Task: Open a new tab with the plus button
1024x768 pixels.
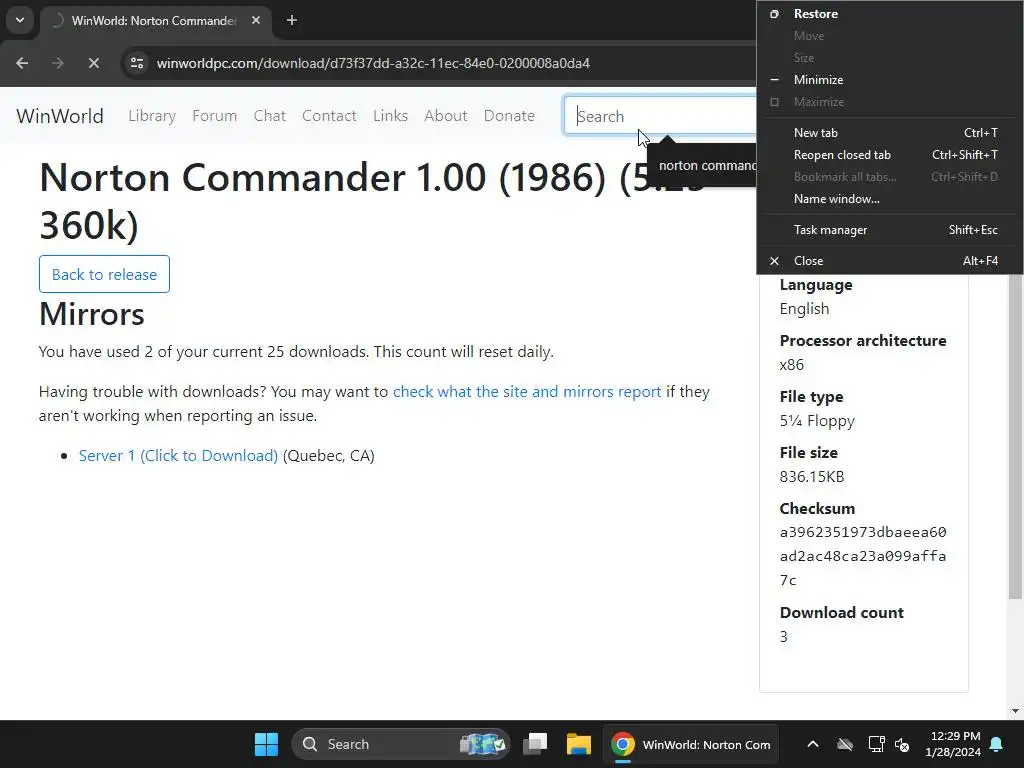Action: click(292, 20)
